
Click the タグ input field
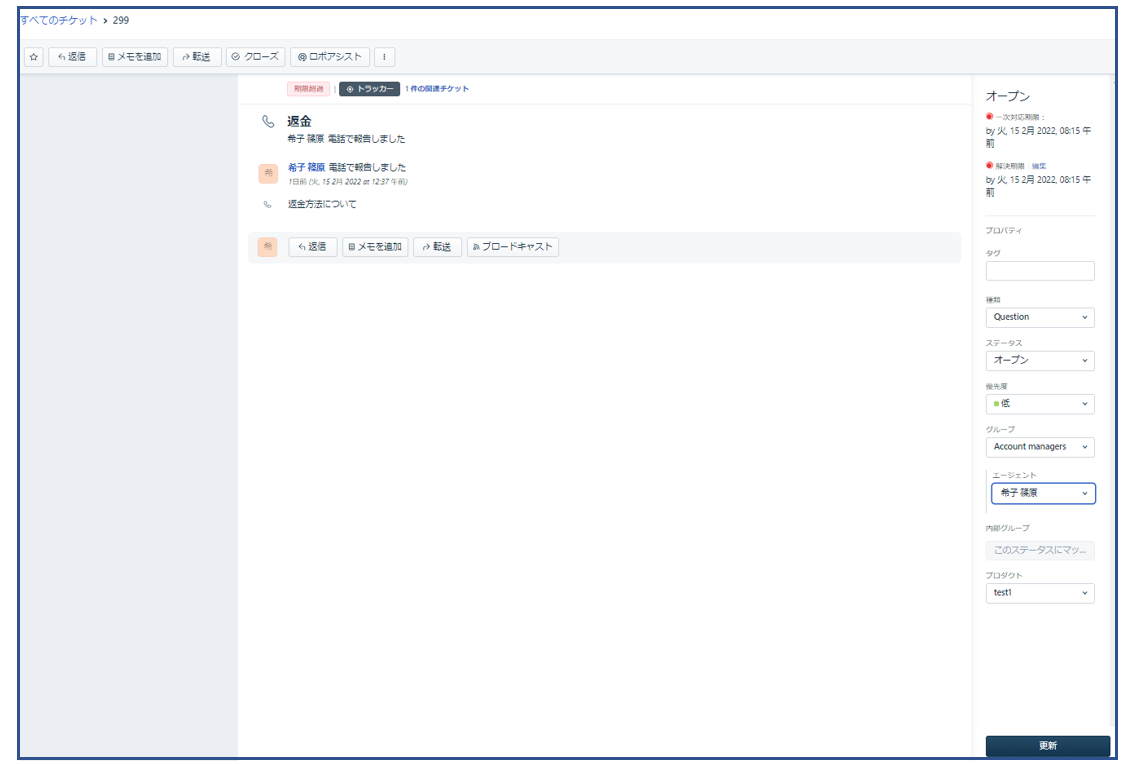(1040, 271)
